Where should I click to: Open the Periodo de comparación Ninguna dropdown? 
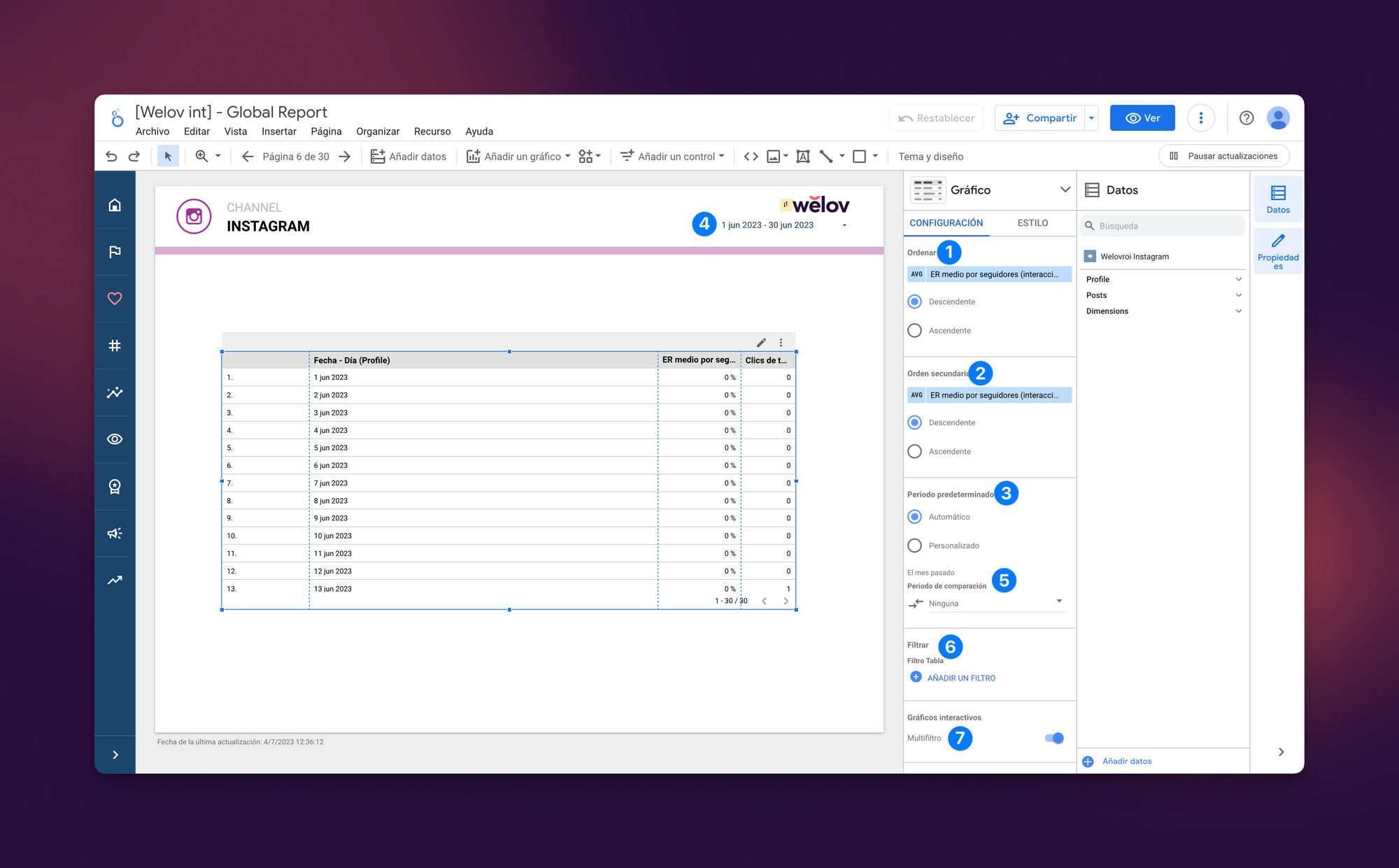997,603
